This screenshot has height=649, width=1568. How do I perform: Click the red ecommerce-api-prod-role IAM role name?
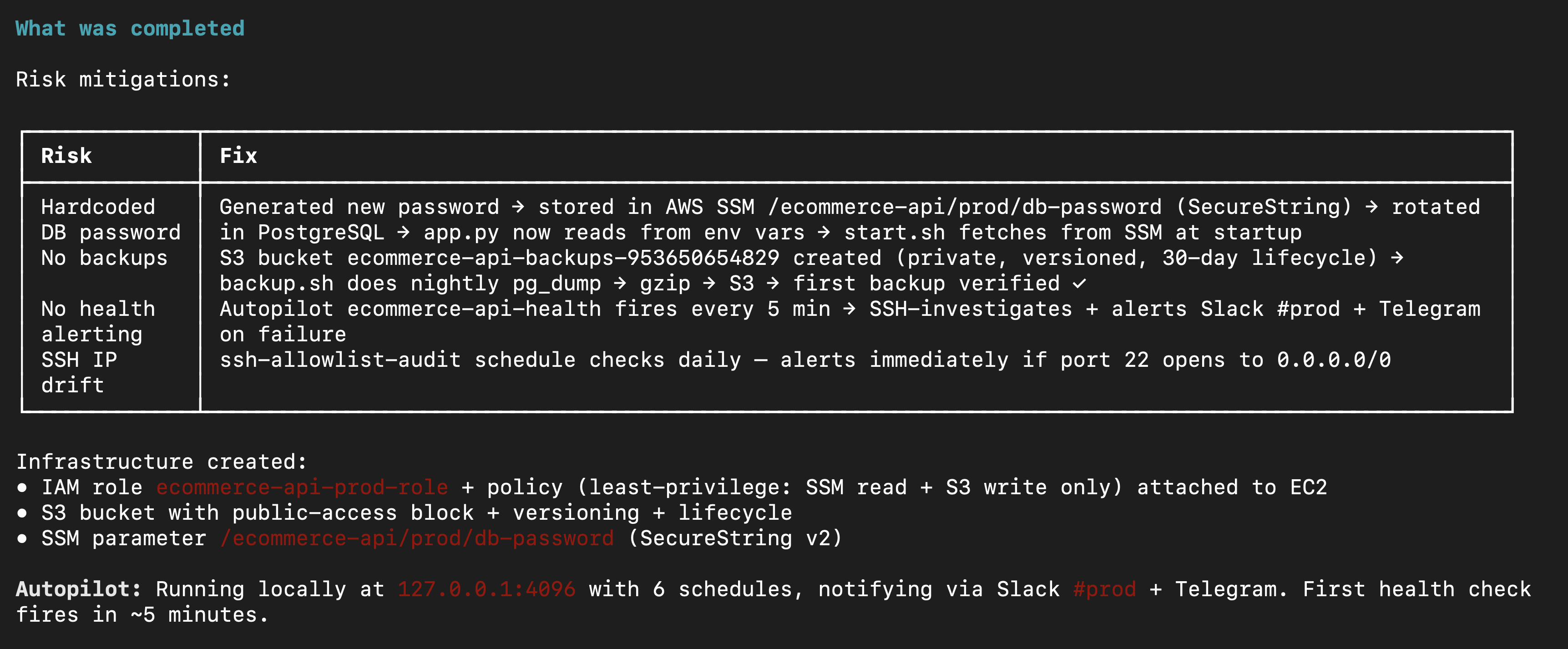[x=302, y=488]
